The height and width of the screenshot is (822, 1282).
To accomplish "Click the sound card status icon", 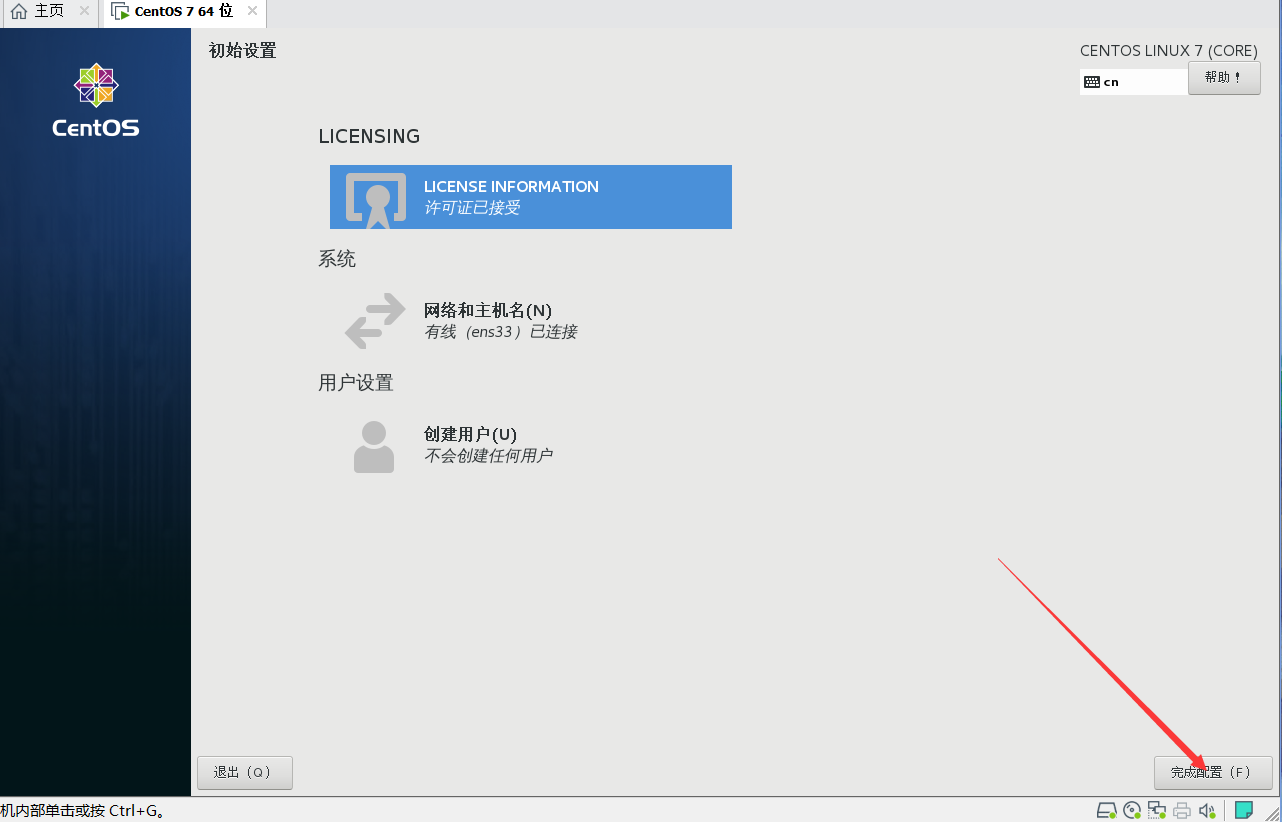I will pos(1207,810).
